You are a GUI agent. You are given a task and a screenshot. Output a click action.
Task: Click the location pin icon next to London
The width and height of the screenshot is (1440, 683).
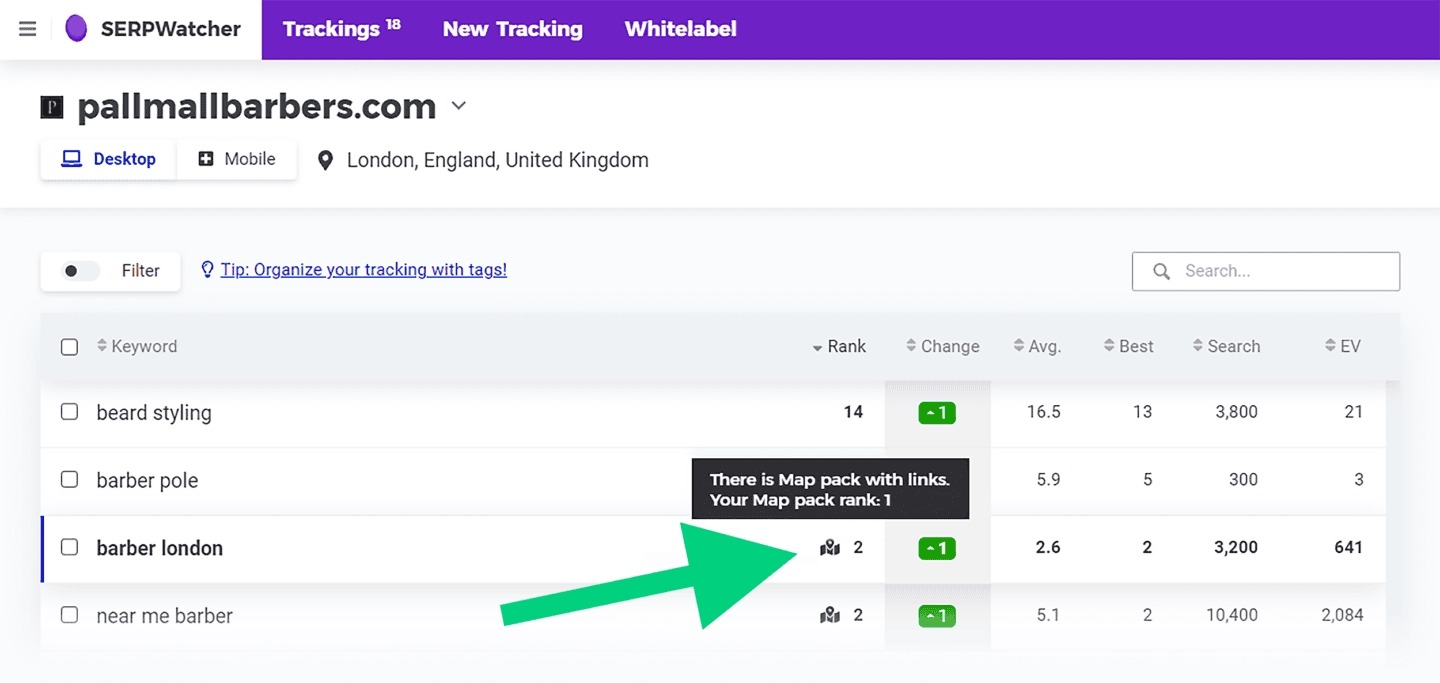pos(325,159)
